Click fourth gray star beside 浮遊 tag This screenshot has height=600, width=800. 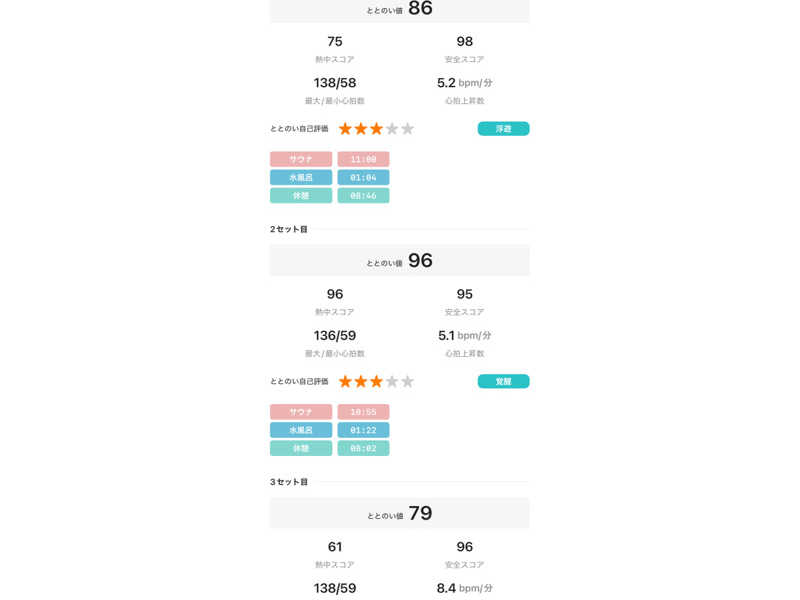pyautogui.click(x=392, y=129)
